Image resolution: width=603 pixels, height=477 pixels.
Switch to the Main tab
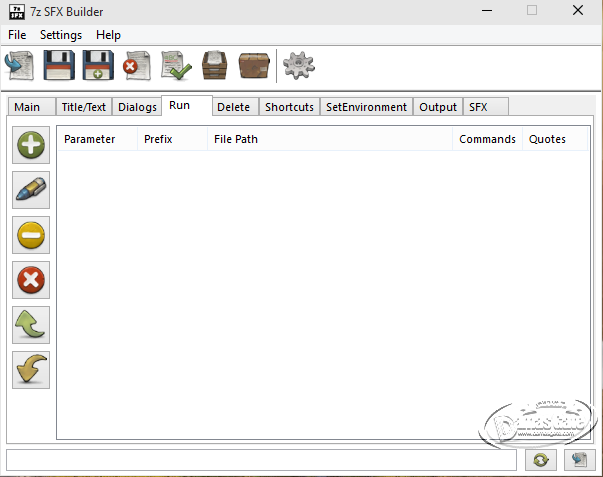click(32, 107)
